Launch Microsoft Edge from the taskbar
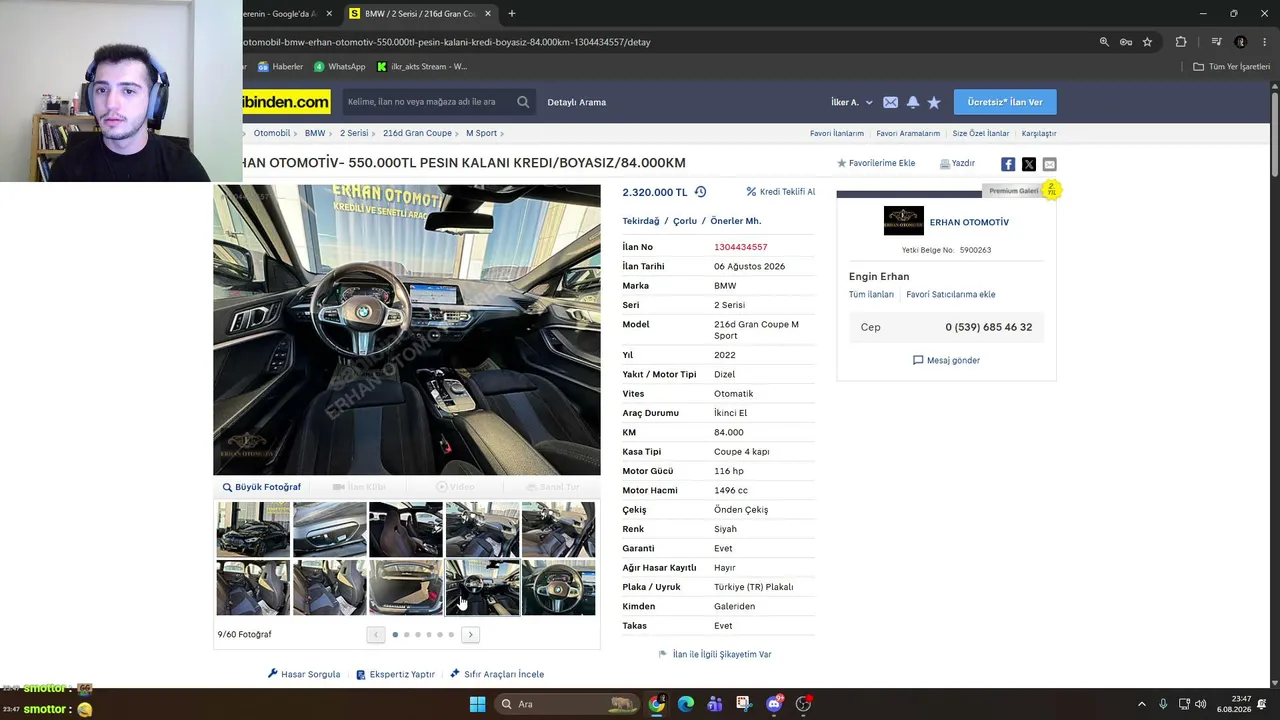The height and width of the screenshot is (720, 1280). 686,704
